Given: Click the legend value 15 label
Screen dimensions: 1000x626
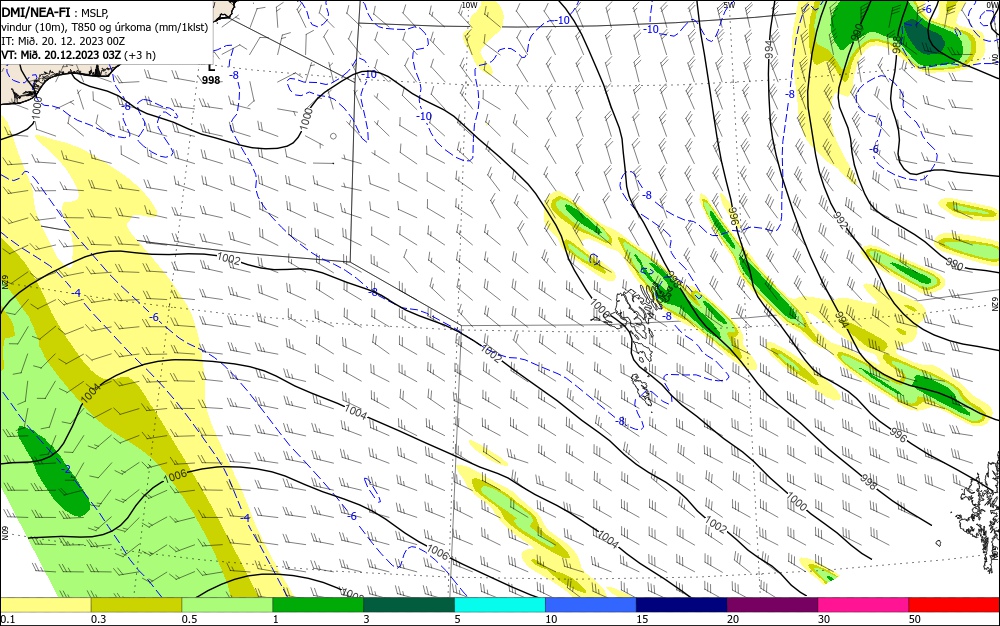Looking at the screenshot, I should 642,619.
